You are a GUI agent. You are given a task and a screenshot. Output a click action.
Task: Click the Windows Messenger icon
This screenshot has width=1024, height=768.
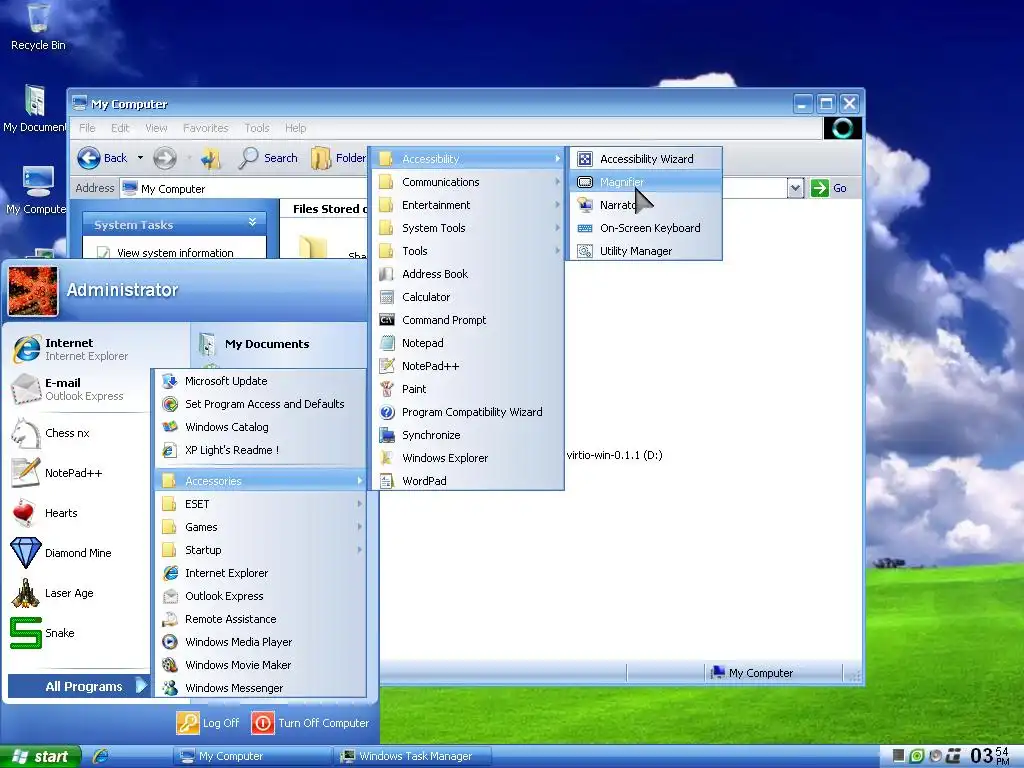170,688
